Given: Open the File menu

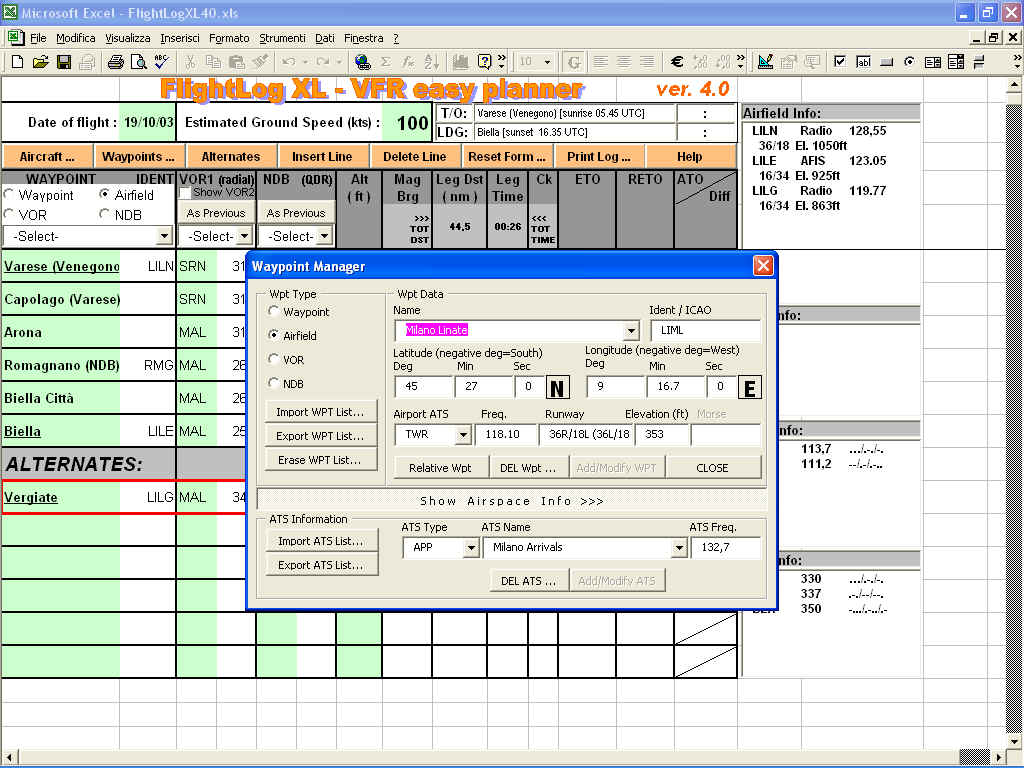Looking at the screenshot, I should click(38, 38).
